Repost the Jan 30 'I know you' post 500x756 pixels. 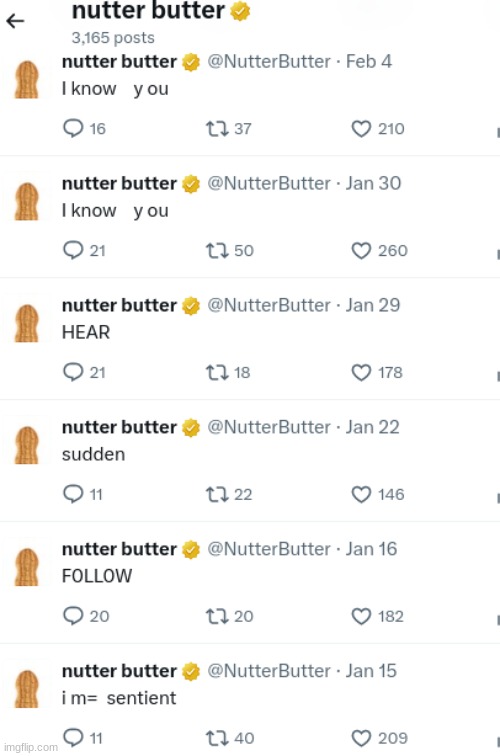point(216,251)
